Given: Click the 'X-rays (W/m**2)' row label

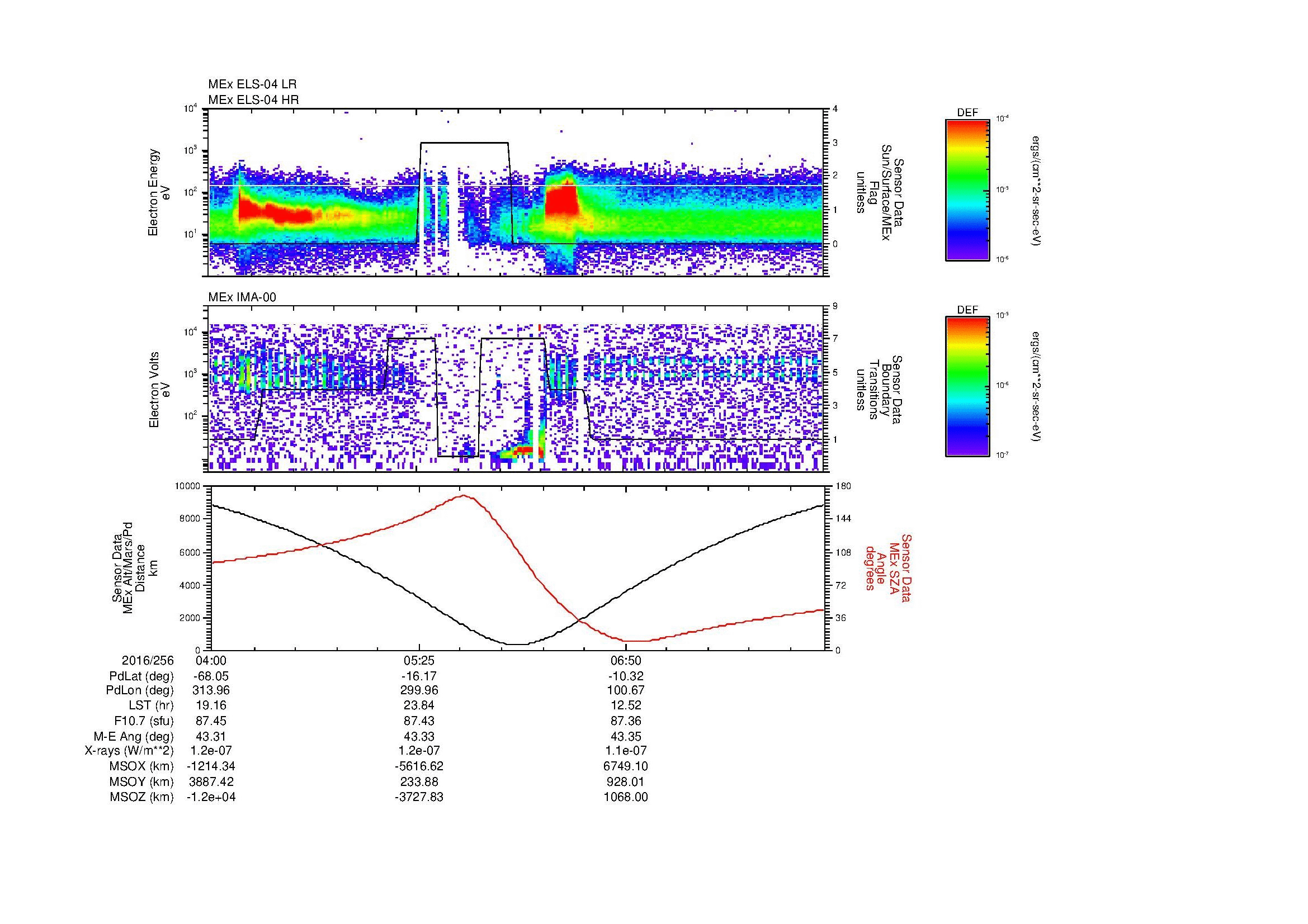Looking at the screenshot, I should point(129,751).
